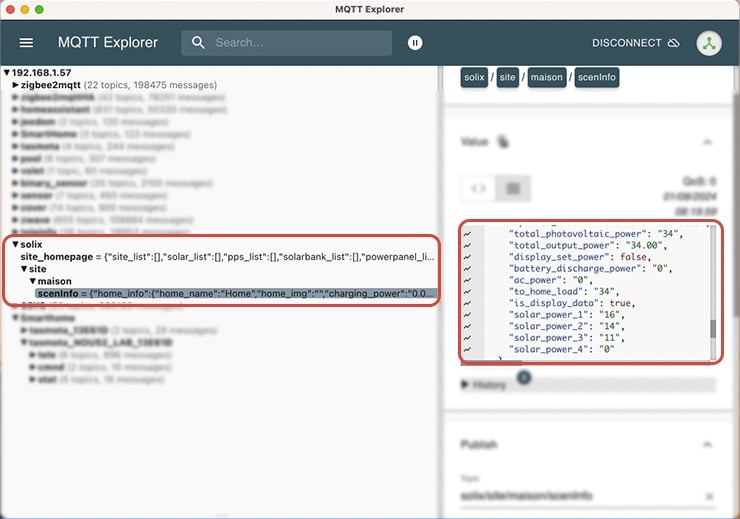Click the "total_output_power" line
Viewport: 740px width, 519px height.
click(x=588, y=245)
